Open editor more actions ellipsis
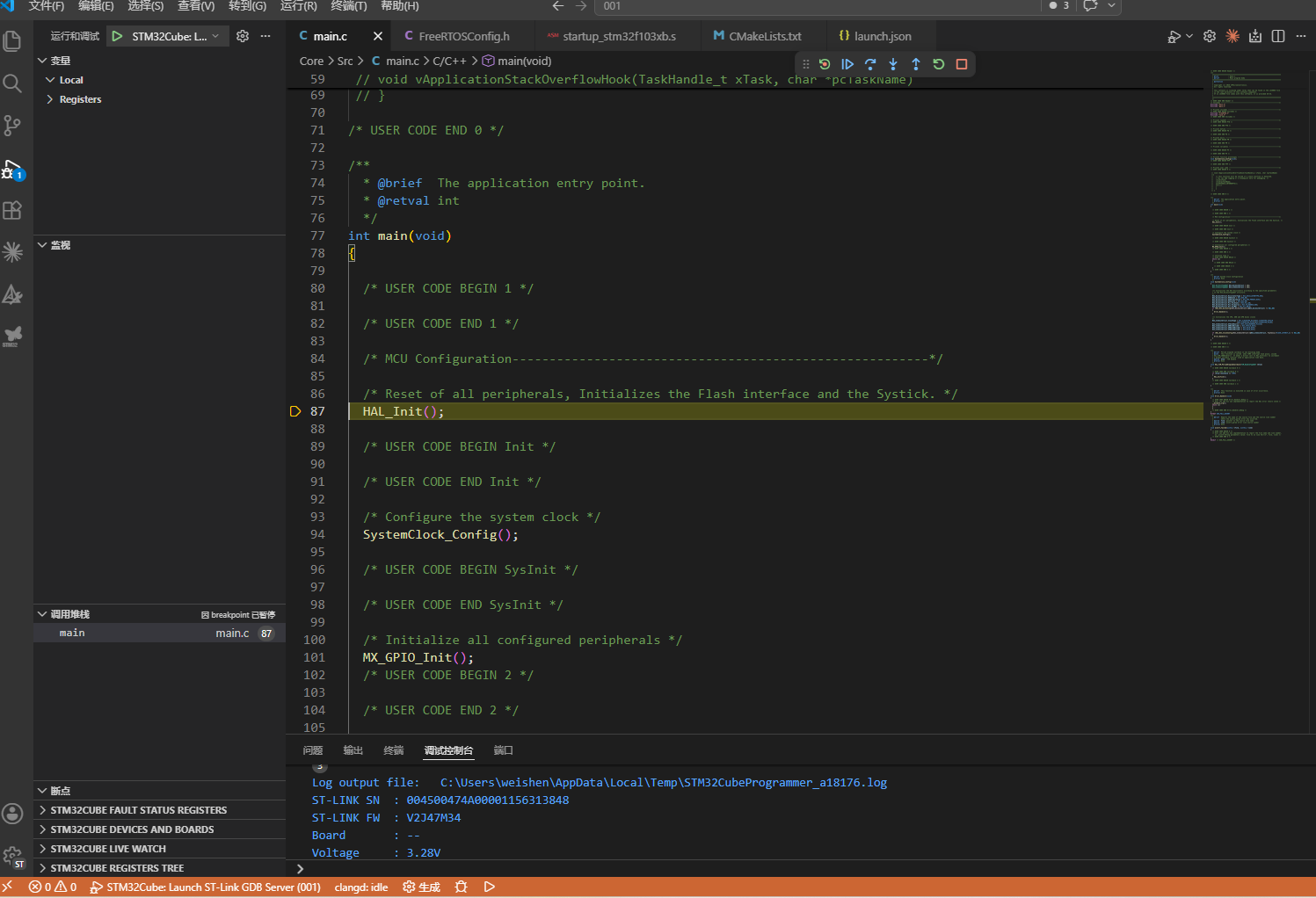This screenshot has height=898, width=1316. pos(1301,36)
